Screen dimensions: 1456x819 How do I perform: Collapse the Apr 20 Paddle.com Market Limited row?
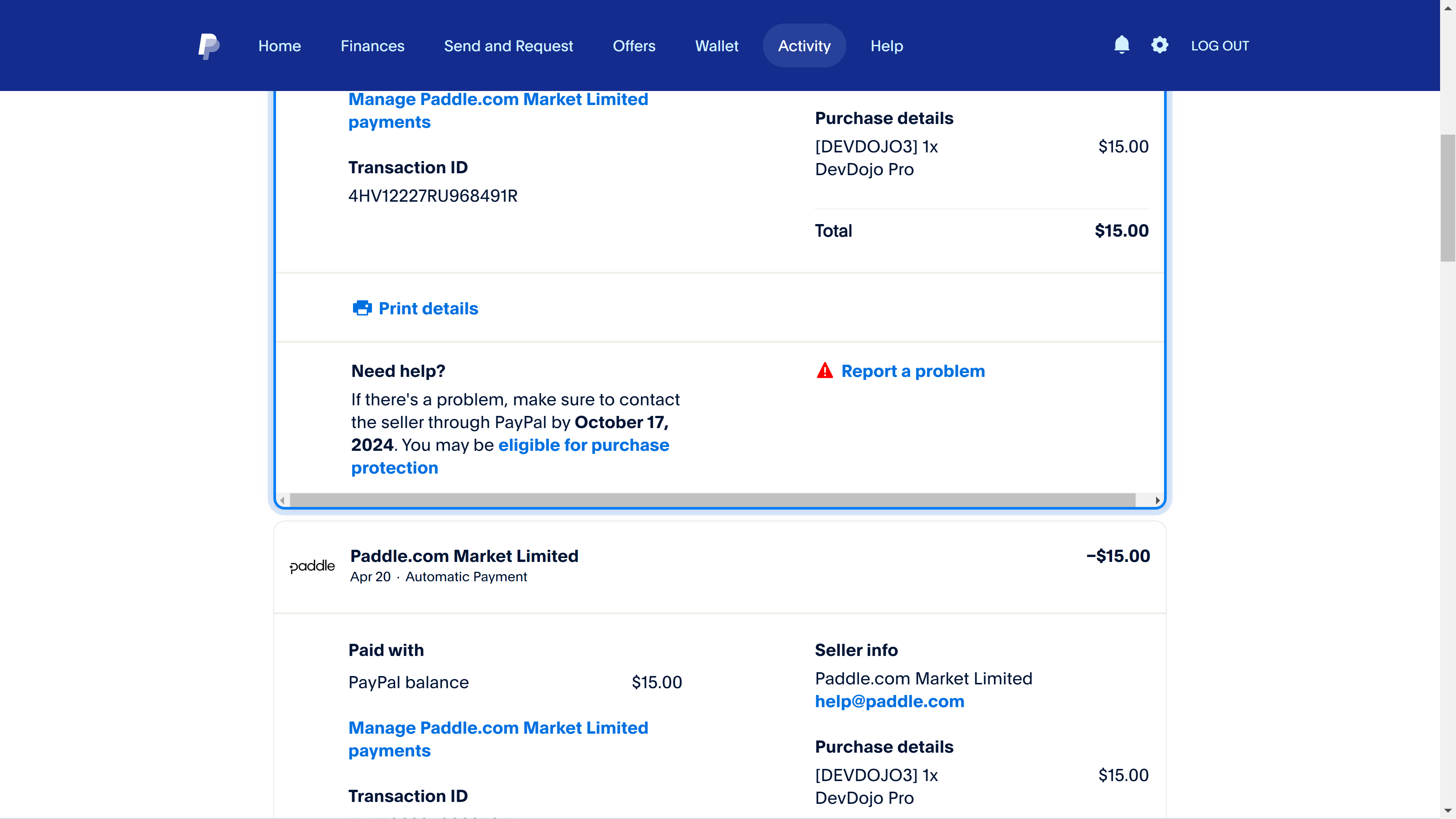click(x=720, y=567)
